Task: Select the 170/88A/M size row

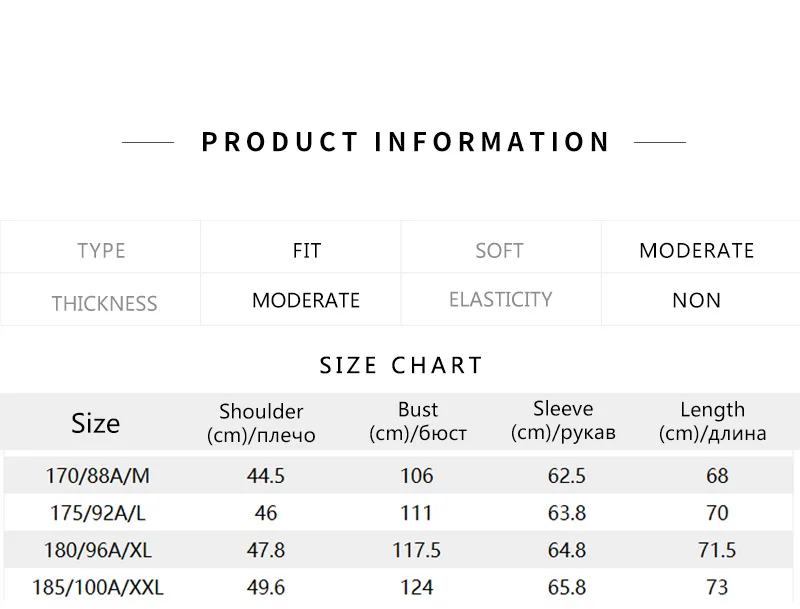Action: (398, 475)
